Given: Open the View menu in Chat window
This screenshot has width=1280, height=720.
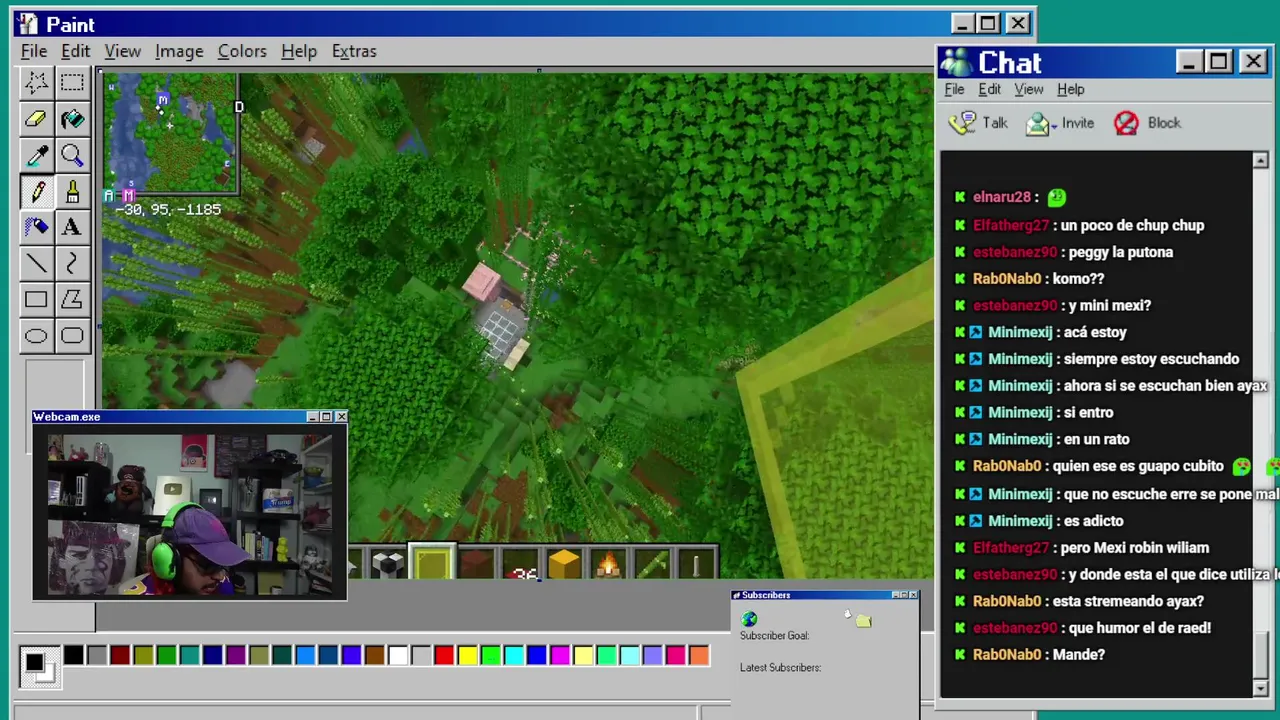Looking at the screenshot, I should pos(1028,89).
